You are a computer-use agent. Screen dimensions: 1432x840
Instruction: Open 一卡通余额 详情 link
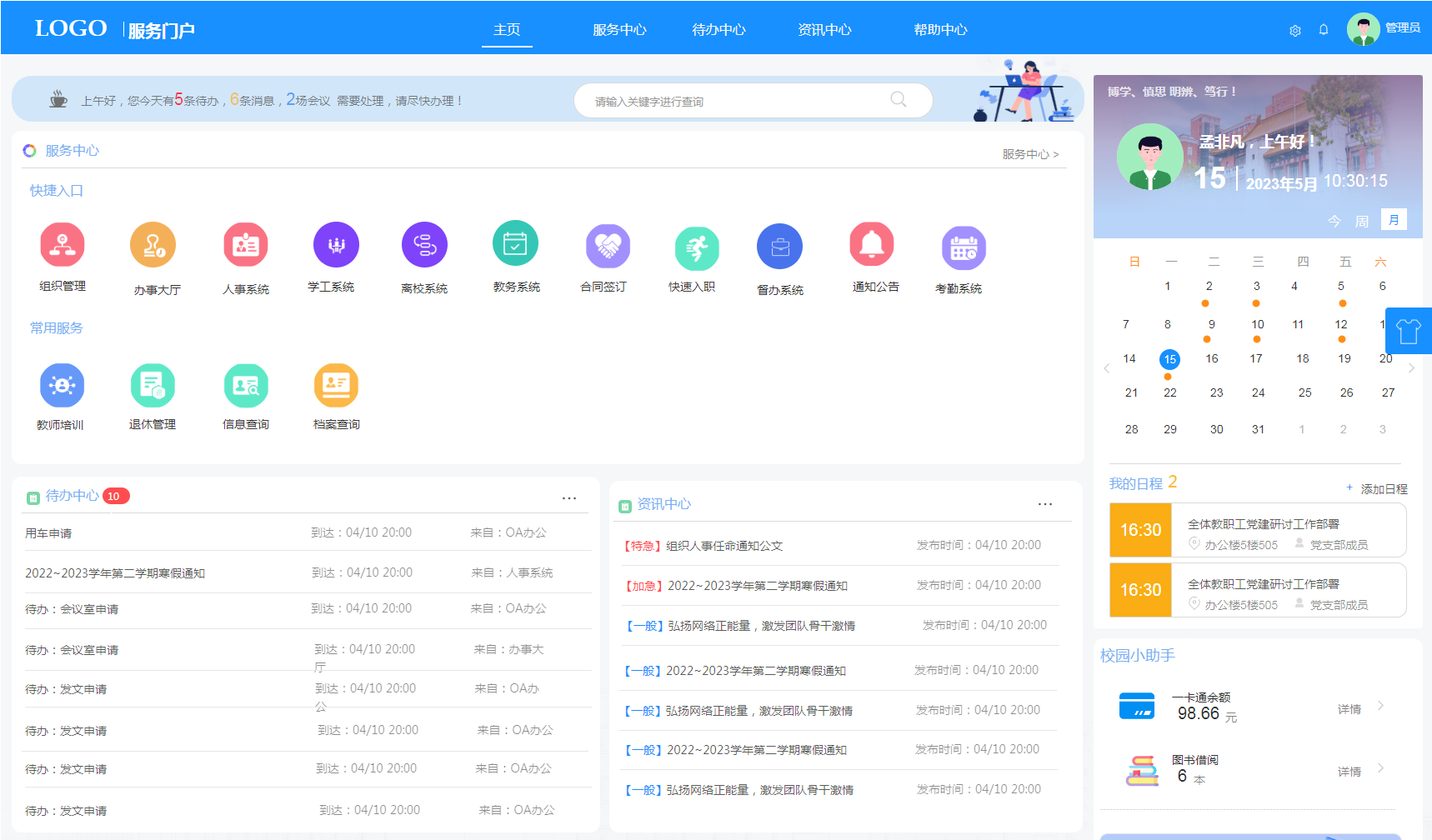click(1349, 709)
